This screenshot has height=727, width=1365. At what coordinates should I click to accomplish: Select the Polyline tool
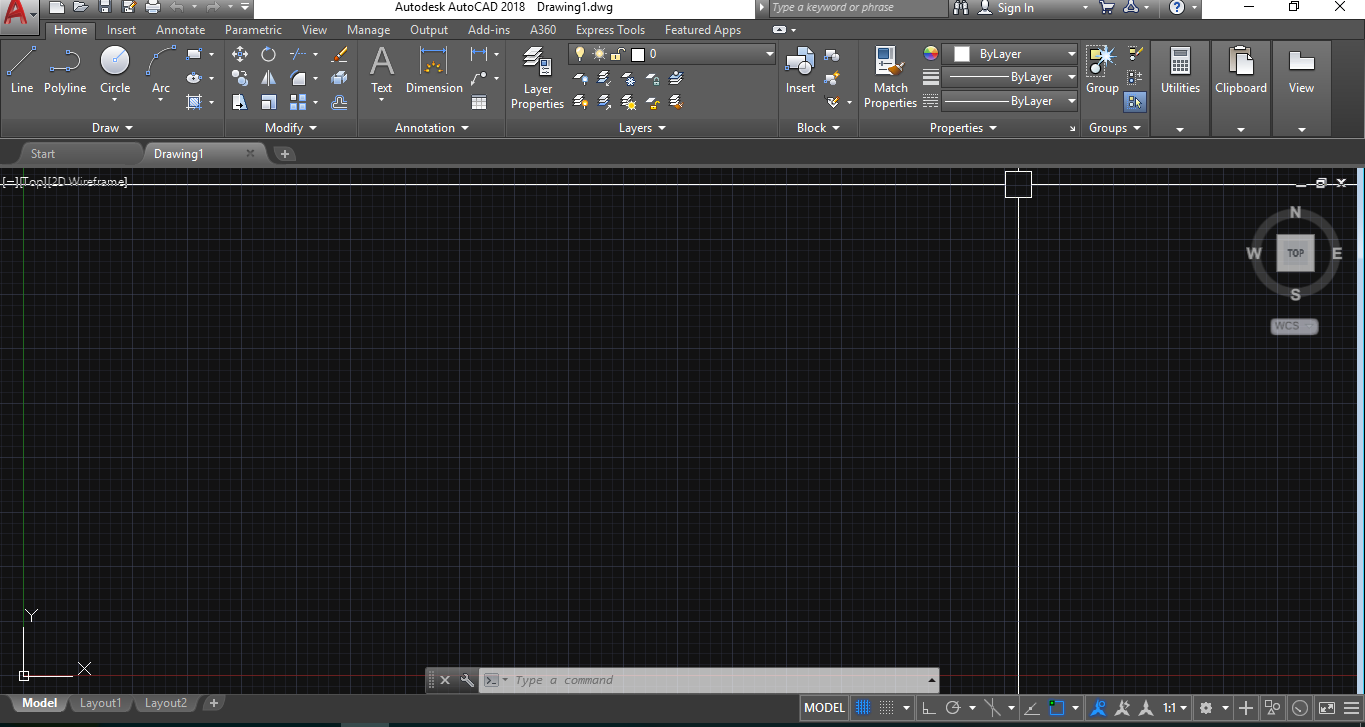[65, 70]
